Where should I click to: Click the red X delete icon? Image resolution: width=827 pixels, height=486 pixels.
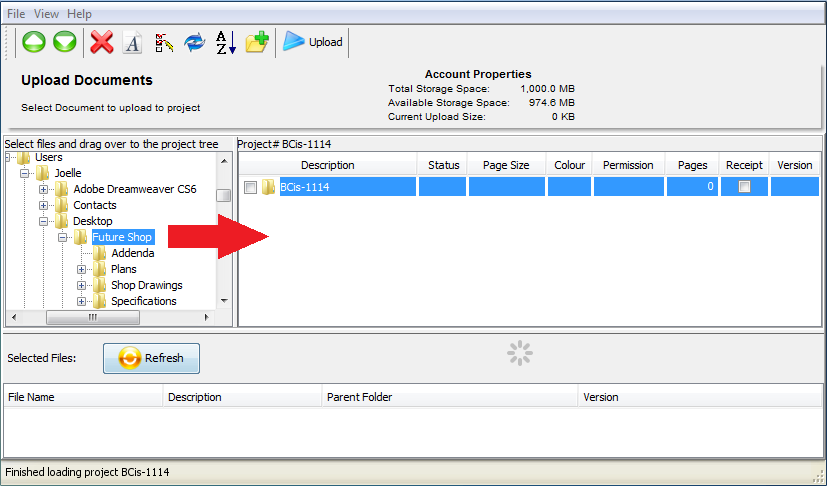(x=101, y=42)
